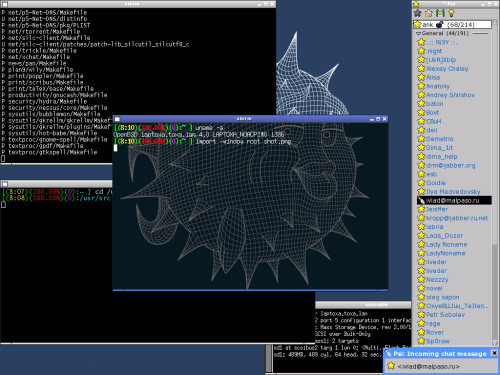Click the star icon beside Dima_1it
This screenshot has width=500, height=375.
[421, 147]
